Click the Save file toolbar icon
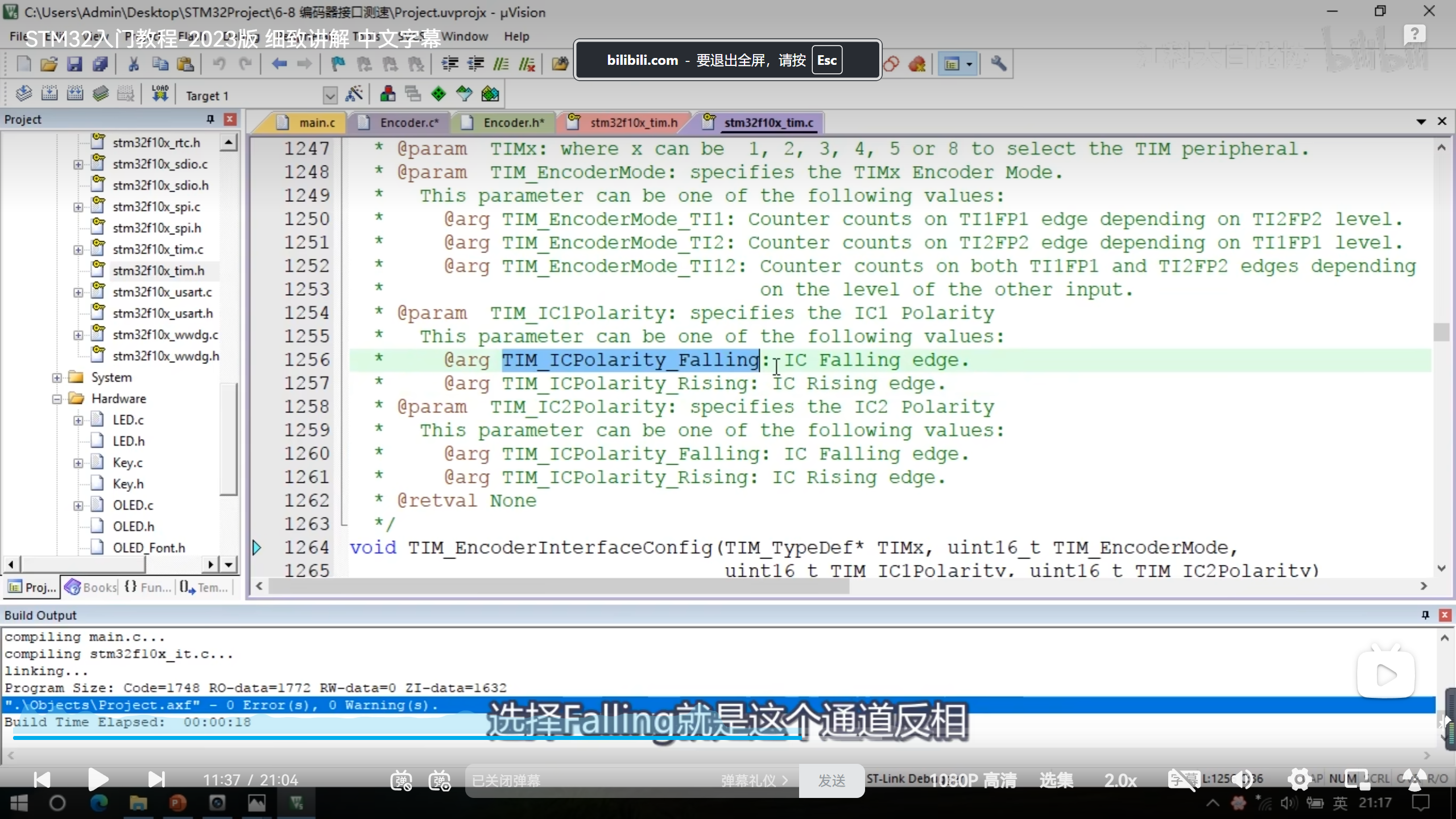The image size is (1456, 819). click(x=75, y=64)
